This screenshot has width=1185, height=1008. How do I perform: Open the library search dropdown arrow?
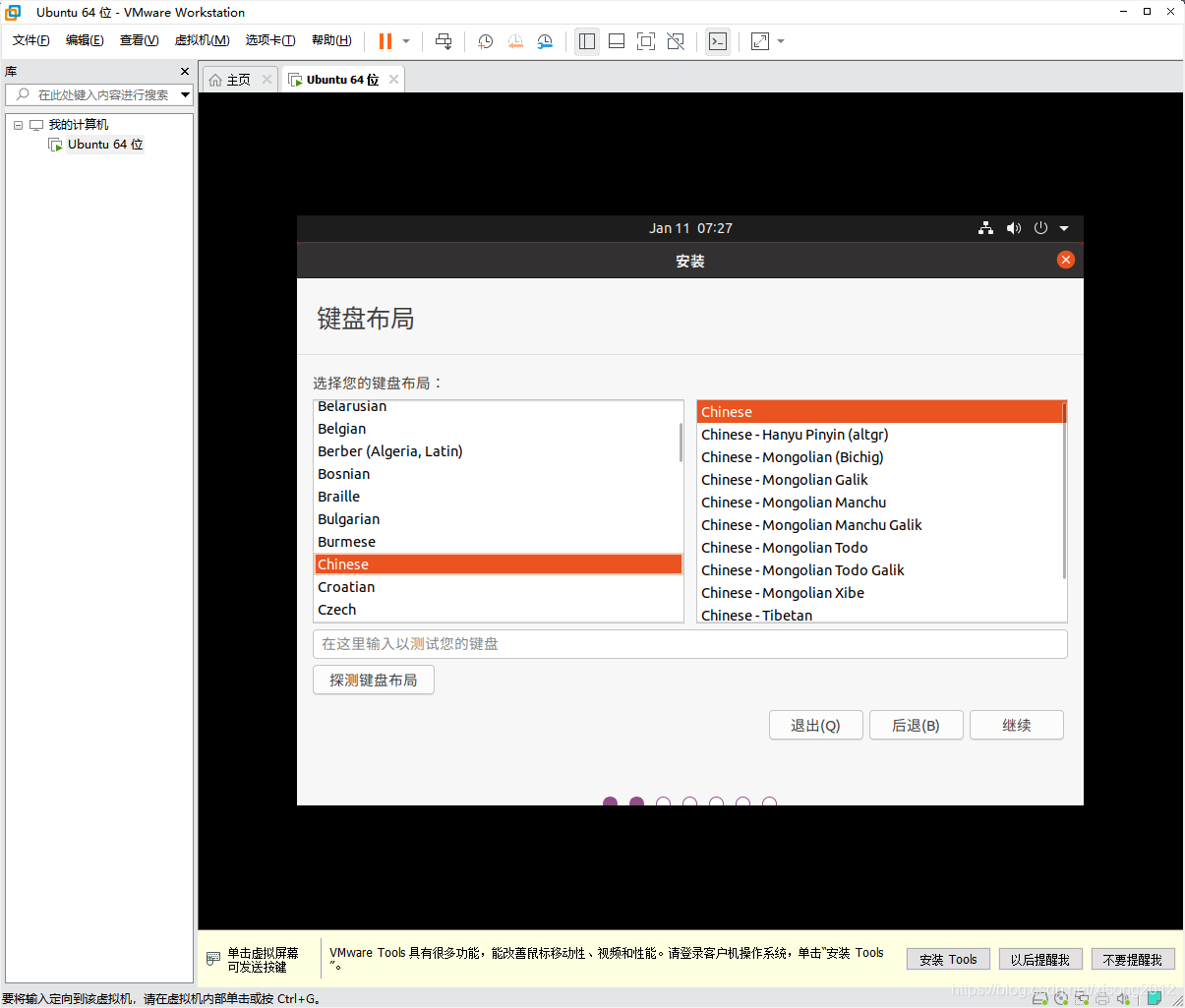pyautogui.click(x=185, y=94)
